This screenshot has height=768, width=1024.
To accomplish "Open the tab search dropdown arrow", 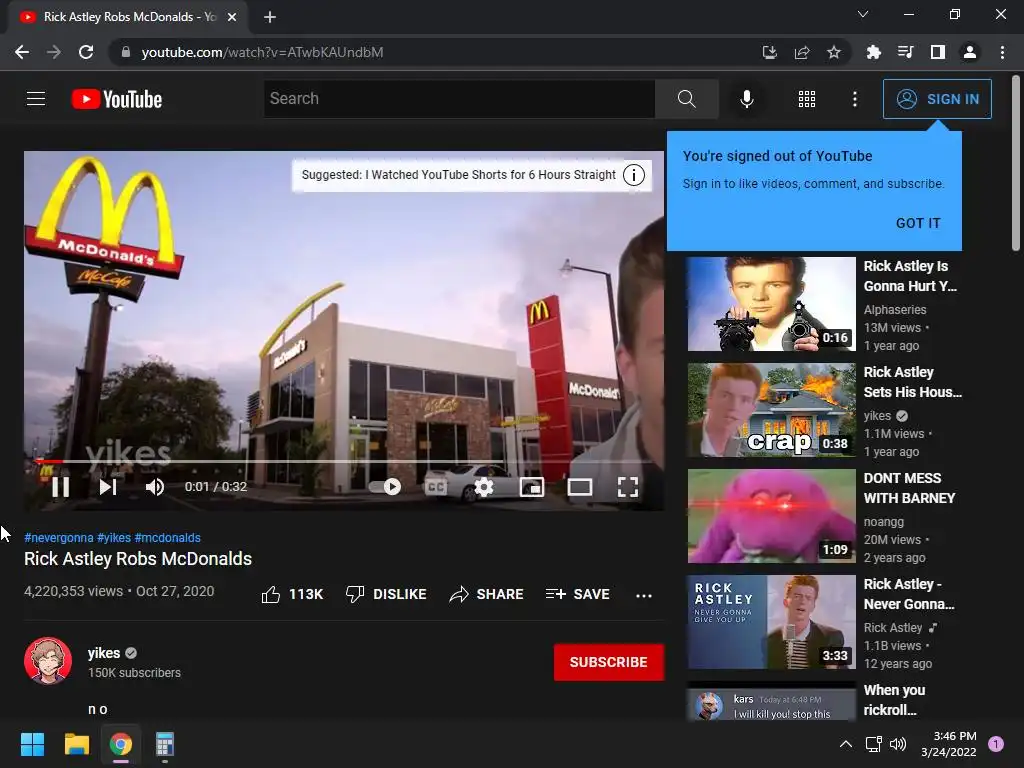I will pos(863,14).
